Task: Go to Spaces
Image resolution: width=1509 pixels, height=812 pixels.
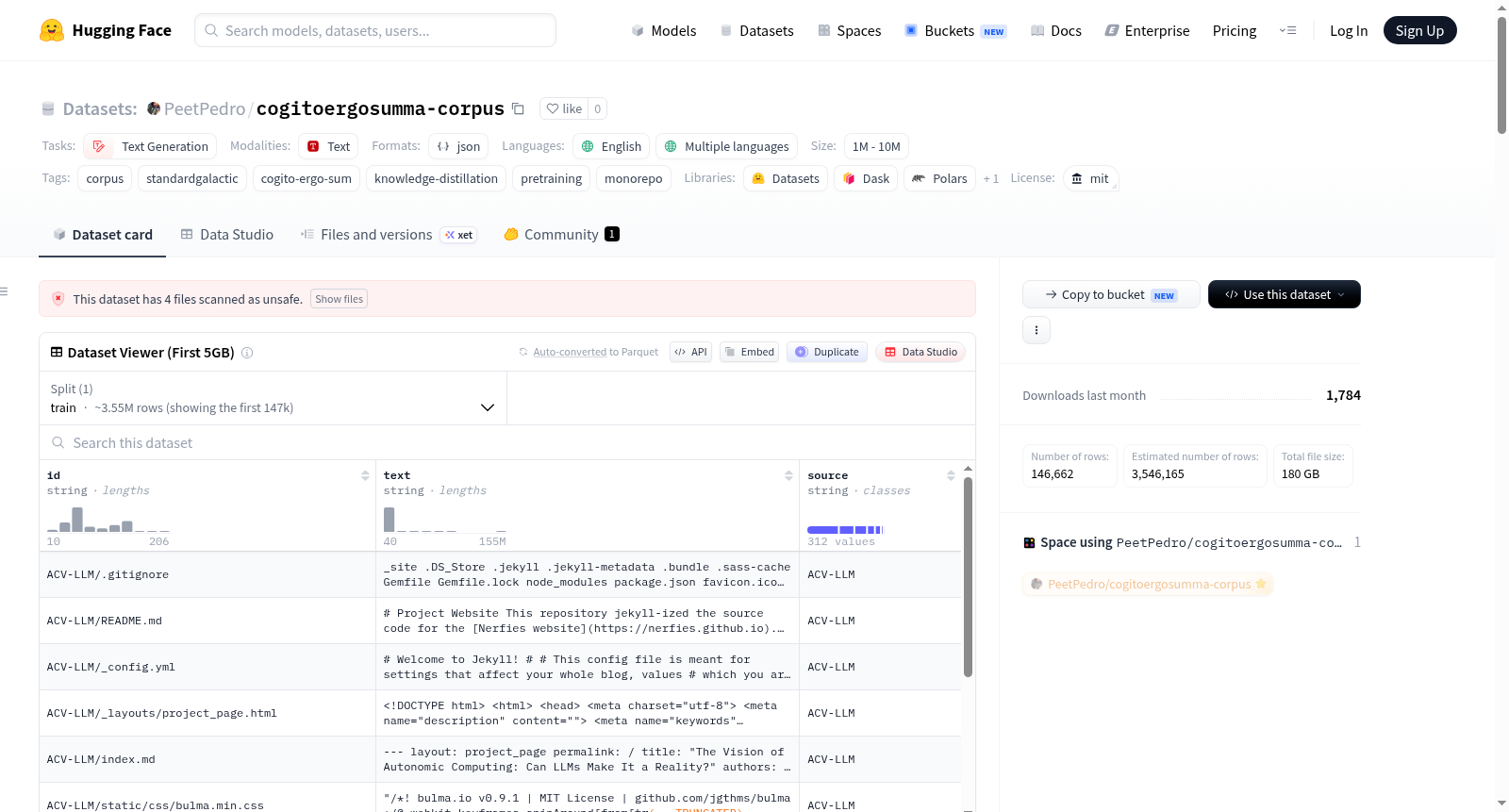Action: pos(849,30)
